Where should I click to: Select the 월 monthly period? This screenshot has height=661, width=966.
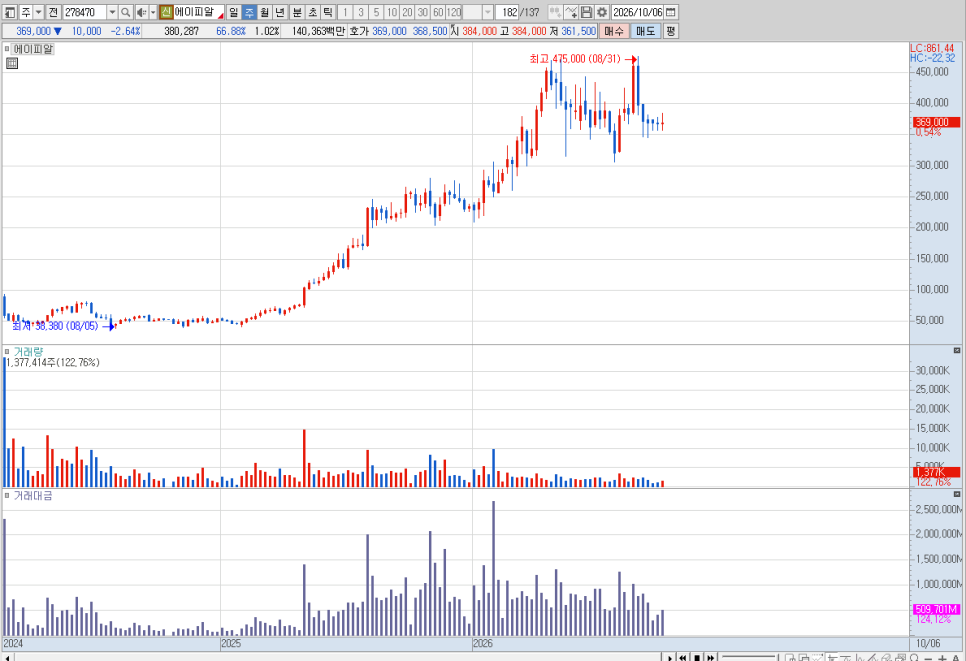[x=264, y=12]
